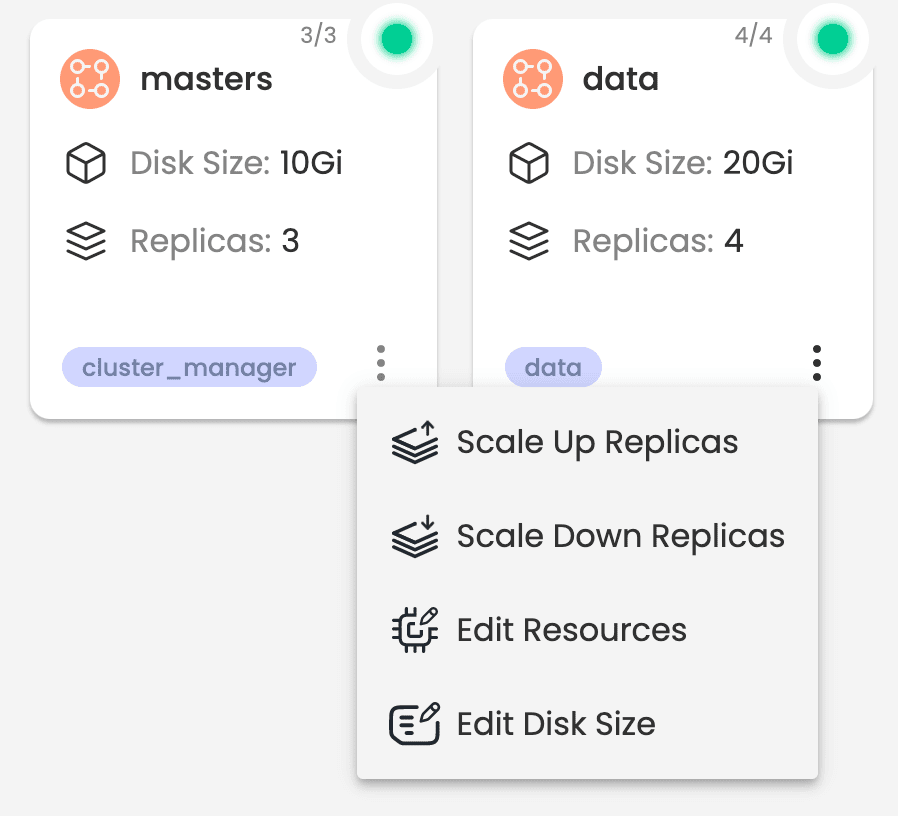This screenshot has height=816, width=898.
Task: Click the data role tag
Action: (x=553, y=367)
